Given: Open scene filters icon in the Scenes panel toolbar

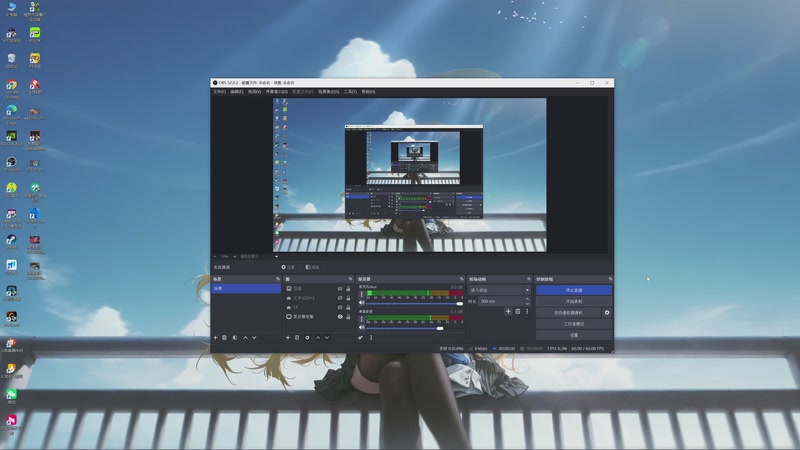Looking at the screenshot, I should 235,337.
